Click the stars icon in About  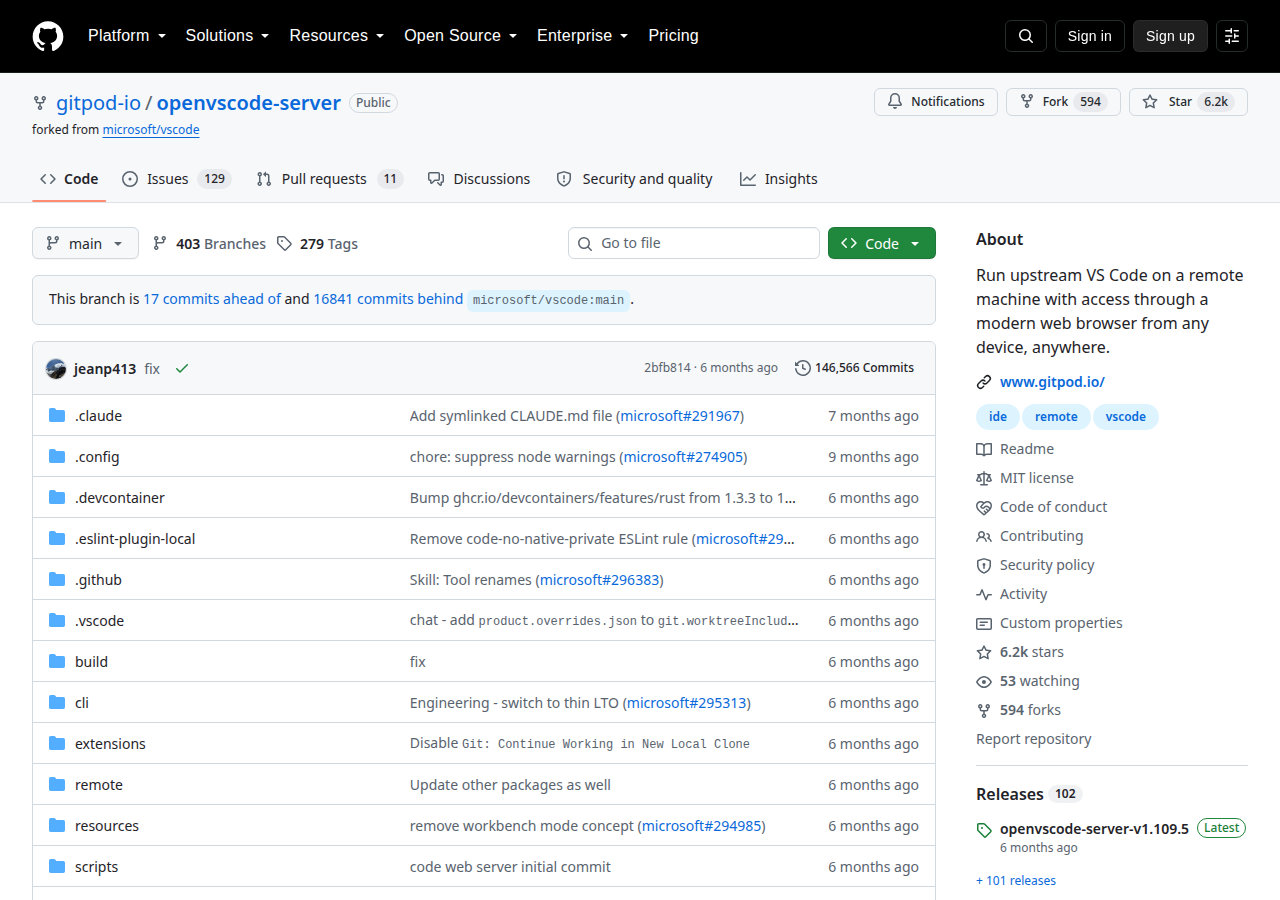(984, 652)
